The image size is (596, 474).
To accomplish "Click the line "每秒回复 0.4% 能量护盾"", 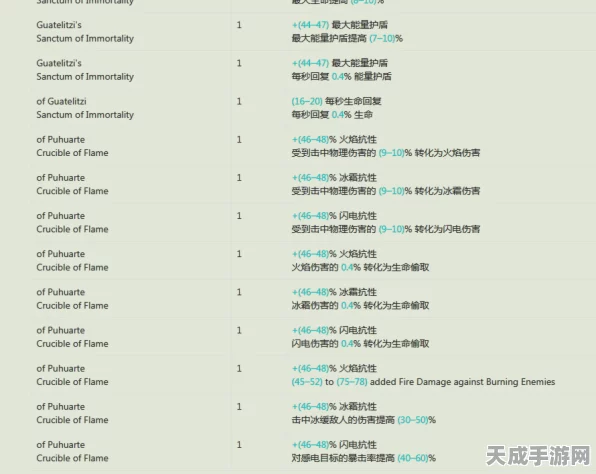I will (x=341, y=76).
